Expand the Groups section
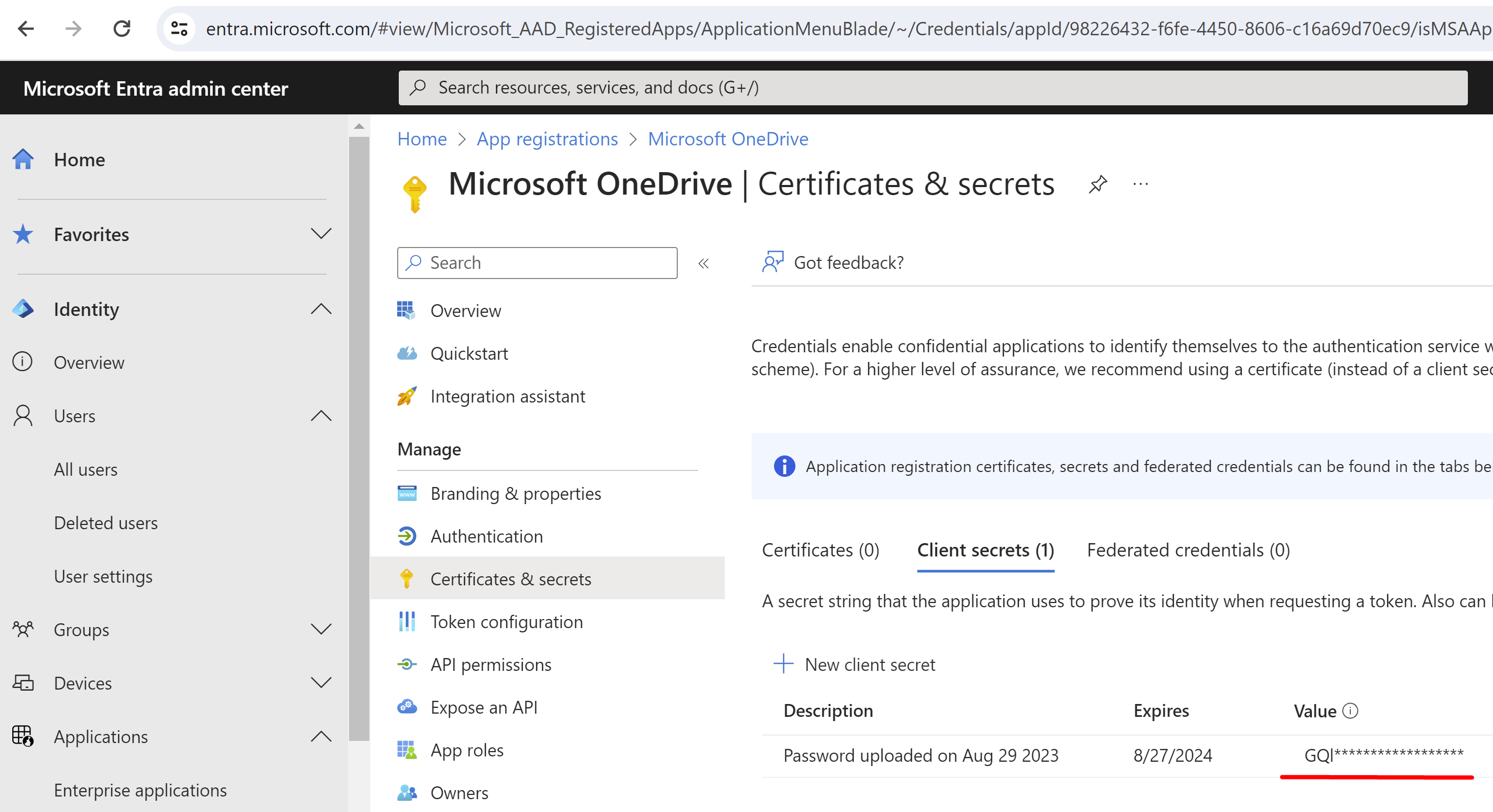 tap(321, 629)
